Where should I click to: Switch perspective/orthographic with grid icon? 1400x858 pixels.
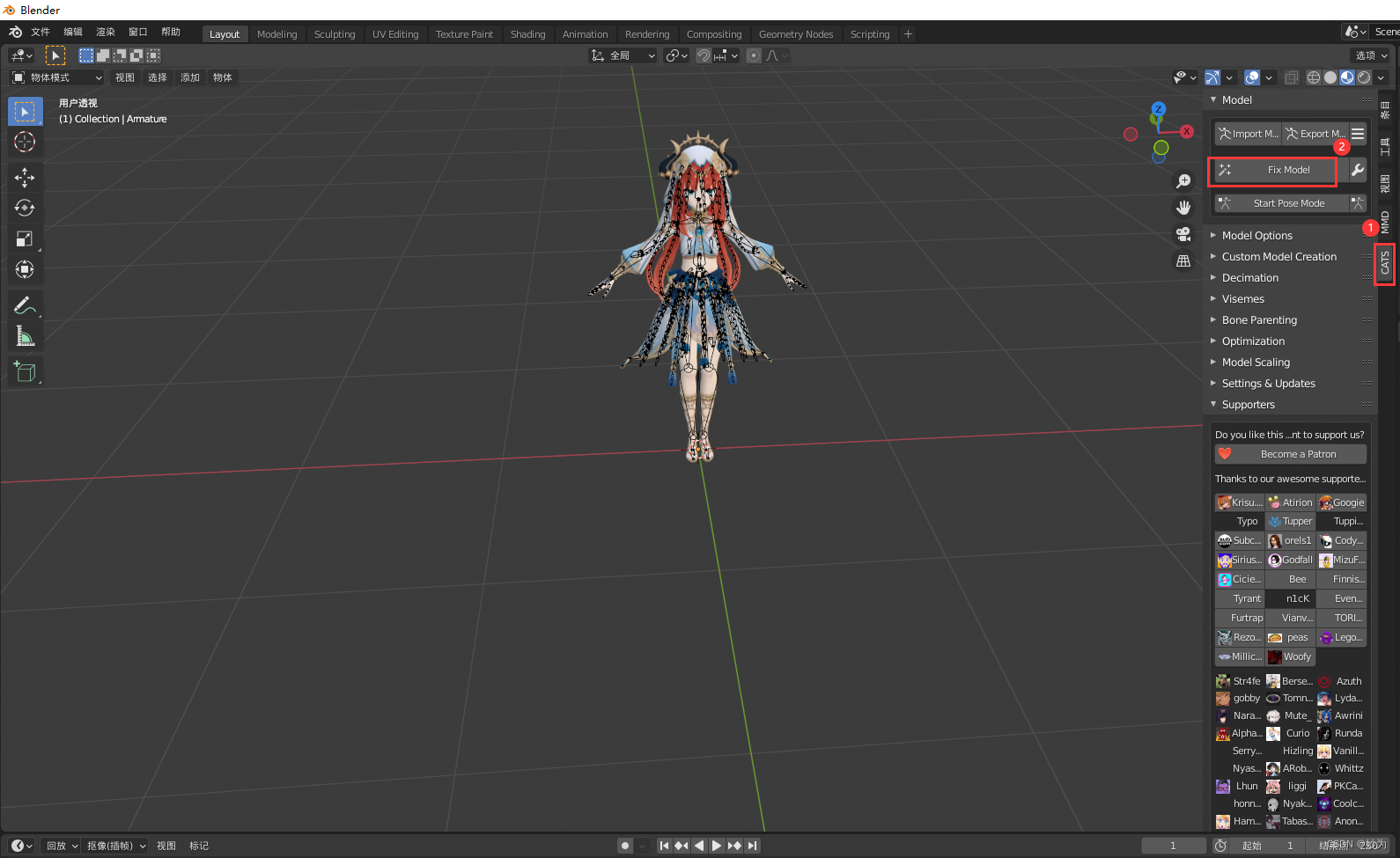1183,260
